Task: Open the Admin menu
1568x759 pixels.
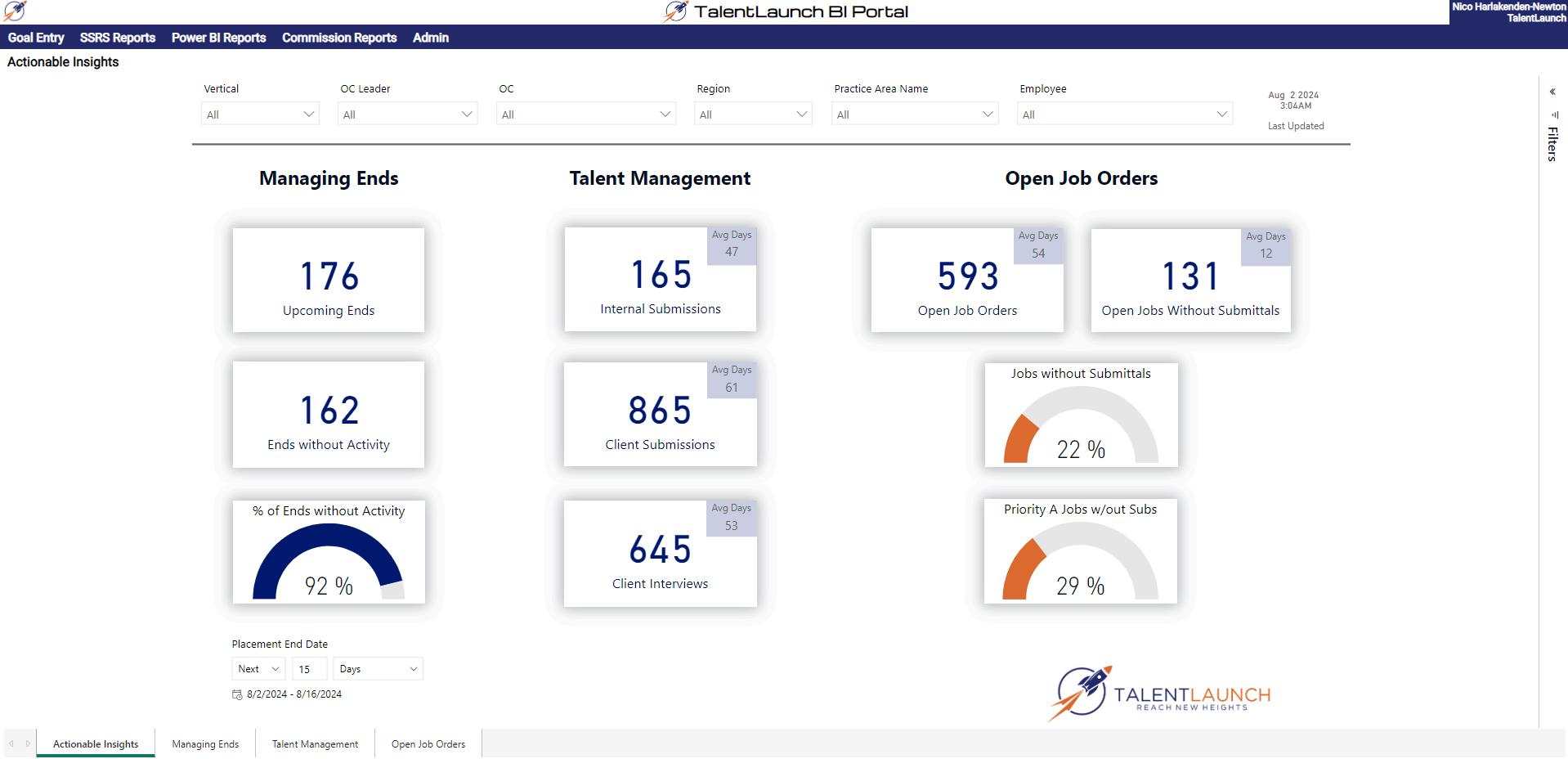Action: point(431,38)
